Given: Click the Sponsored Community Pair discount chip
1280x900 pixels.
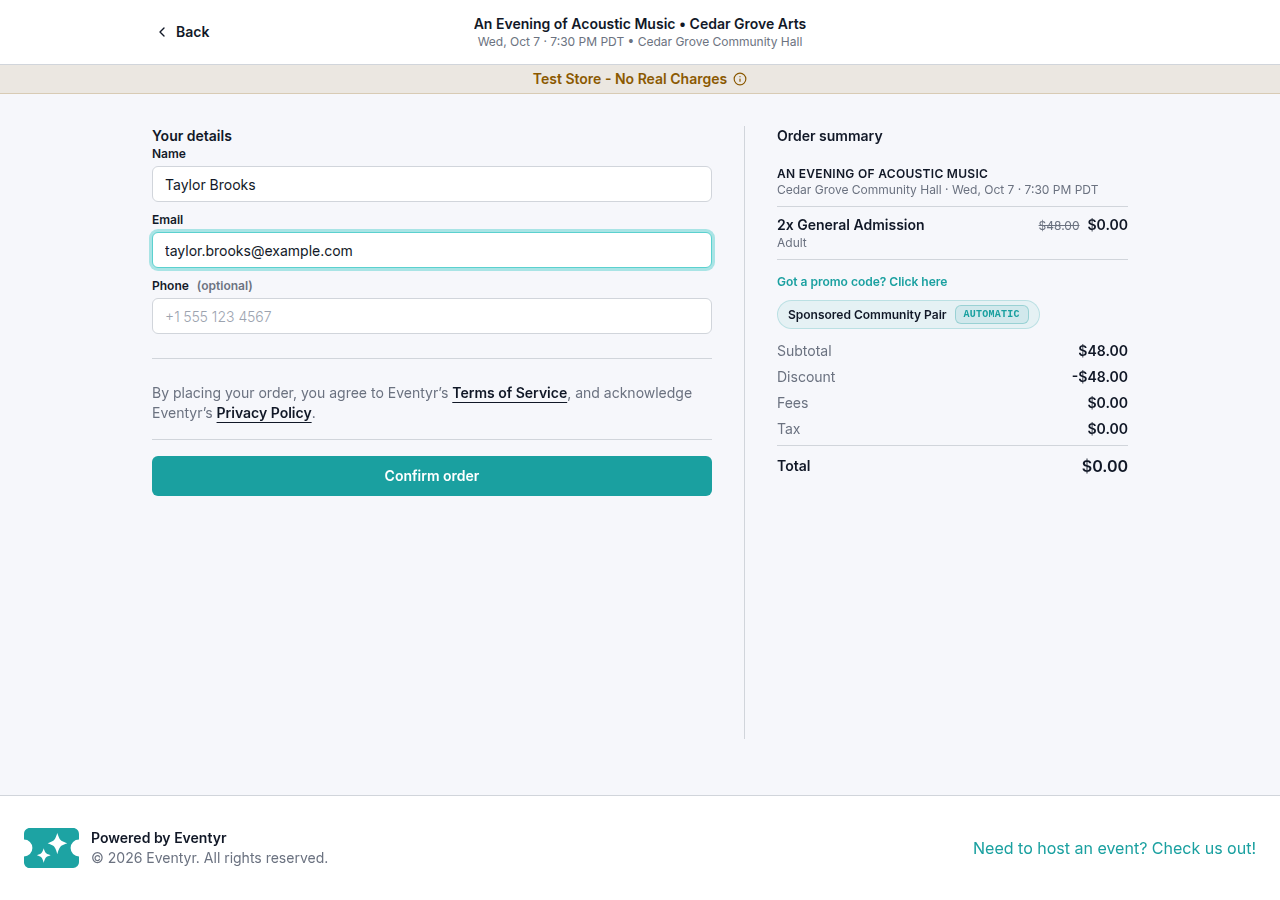Looking at the screenshot, I should pos(908,314).
